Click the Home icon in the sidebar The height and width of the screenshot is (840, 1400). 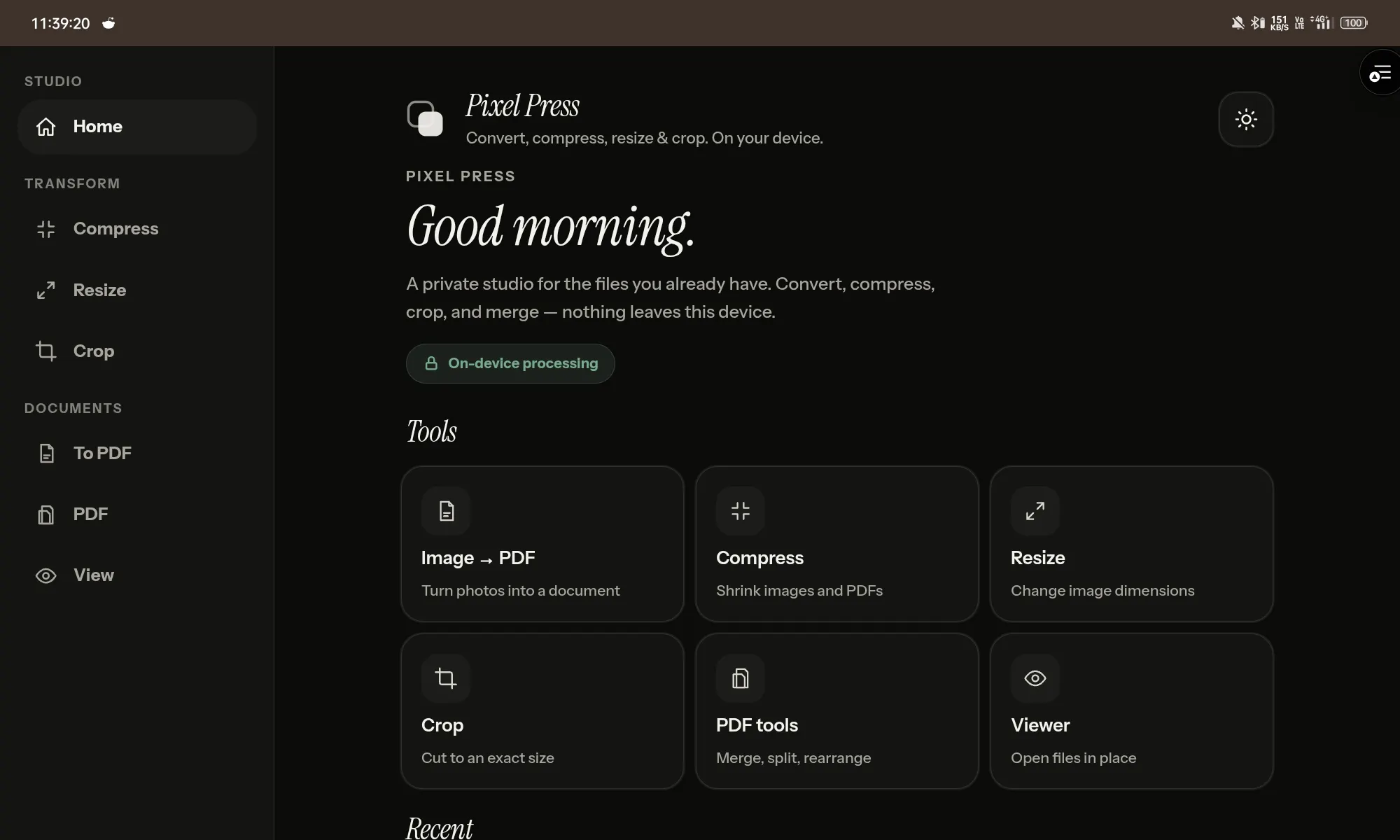[x=46, y=127]
